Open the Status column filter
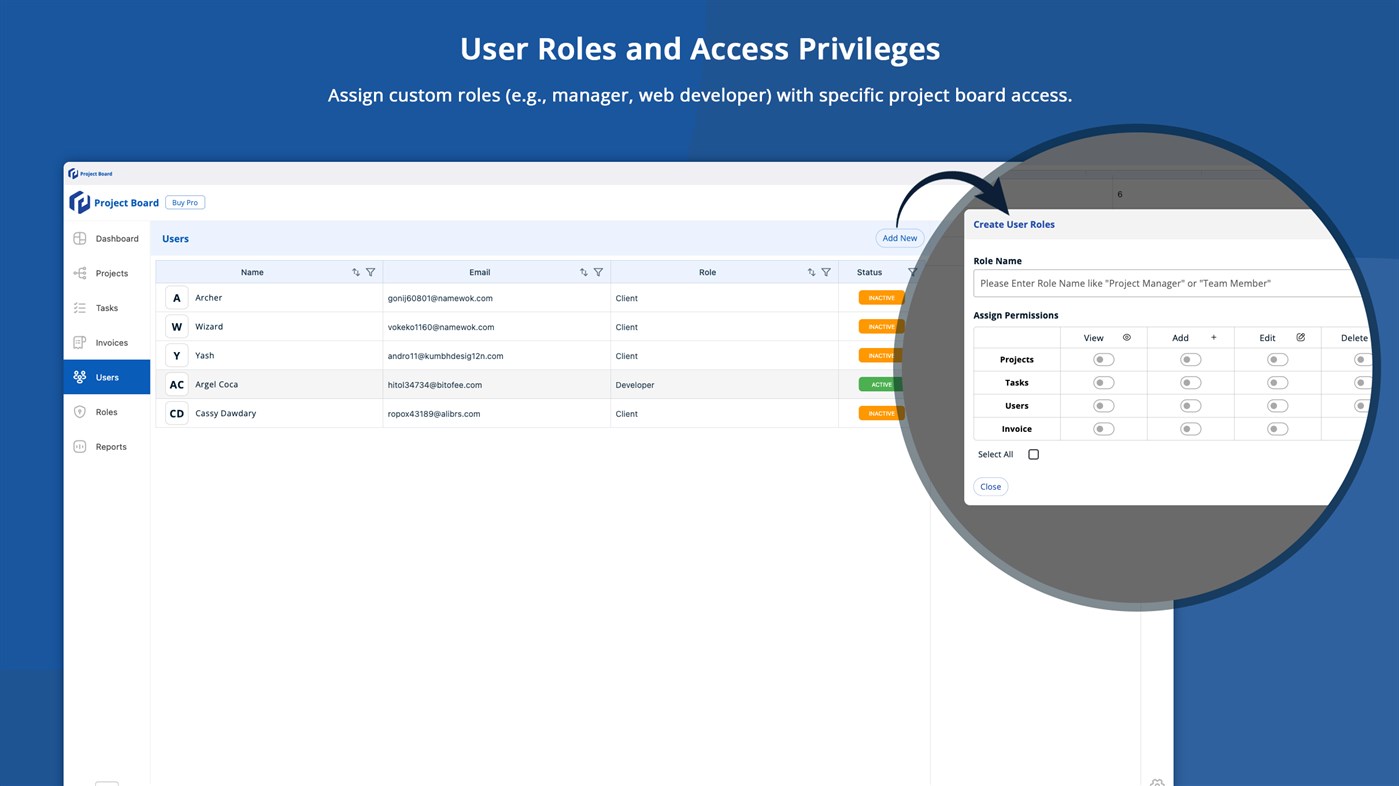This screenshot has width=1399, height=786. point(911,271)
